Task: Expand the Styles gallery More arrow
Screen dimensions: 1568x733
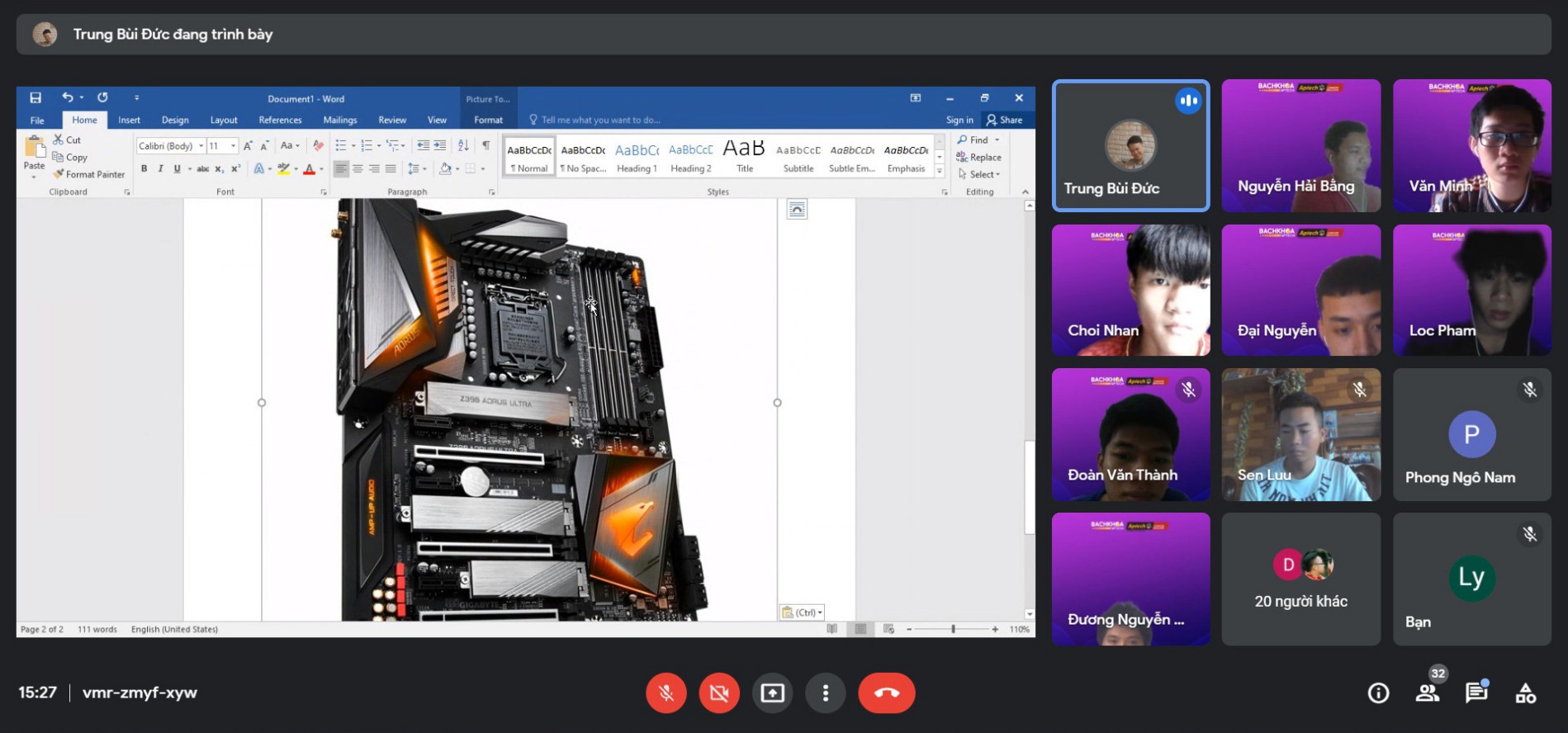Action: coord(940,172)
